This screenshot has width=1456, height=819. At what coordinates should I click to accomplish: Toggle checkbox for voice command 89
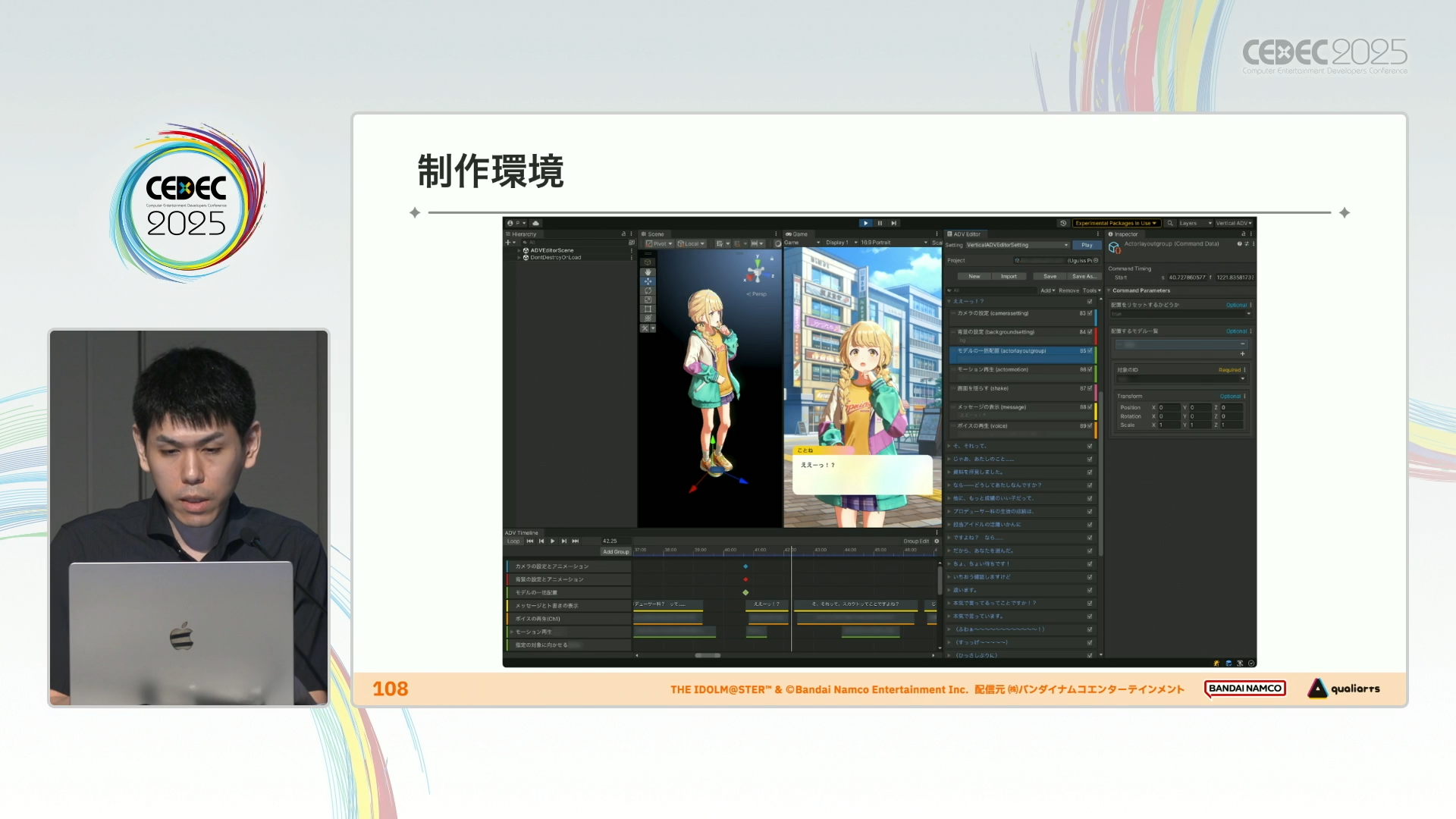pyautogui.click(x=1090, y=426)
